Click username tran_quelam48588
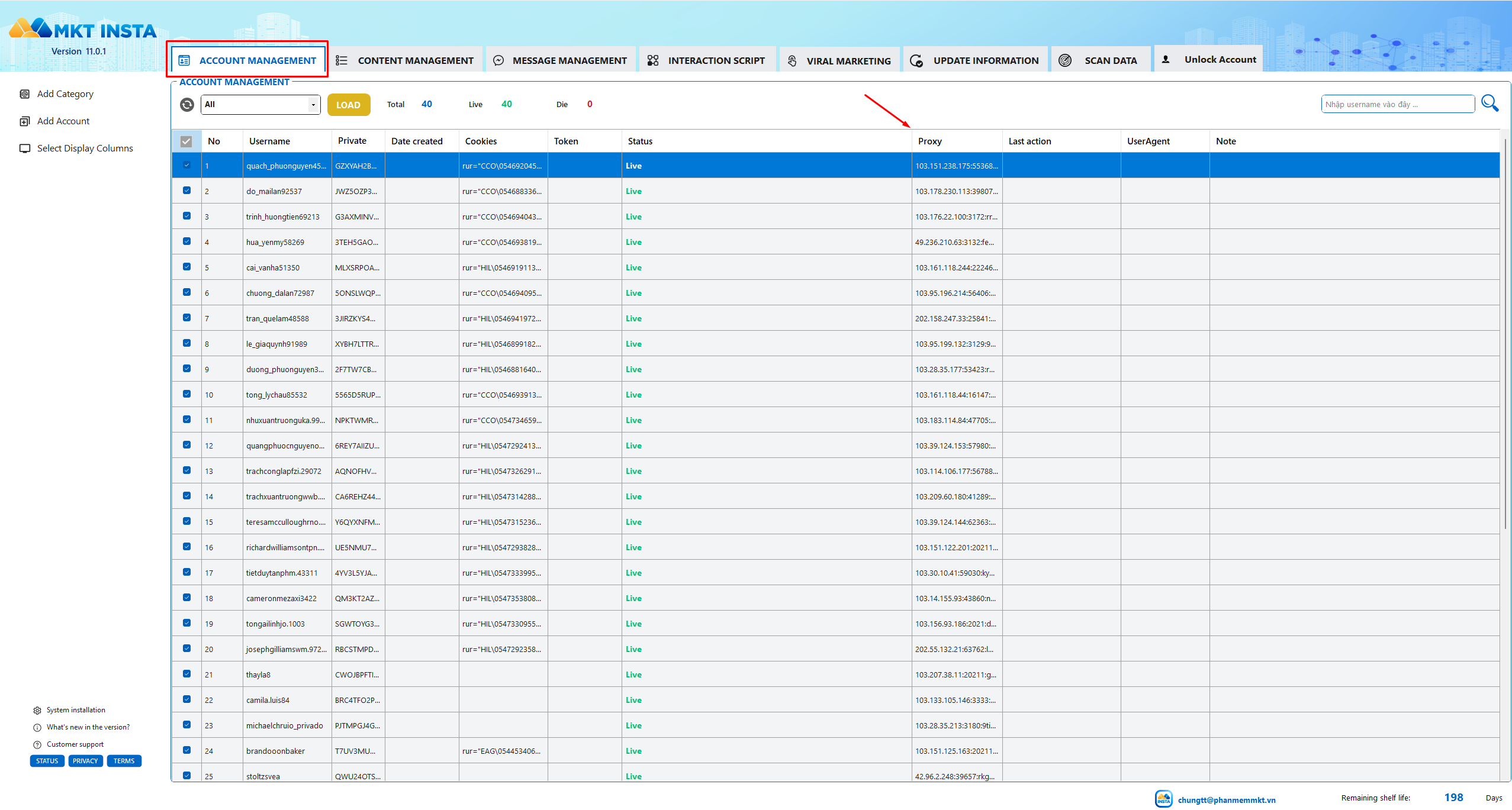The width and height of the screenshot is (1512, 810). (277, 318)
